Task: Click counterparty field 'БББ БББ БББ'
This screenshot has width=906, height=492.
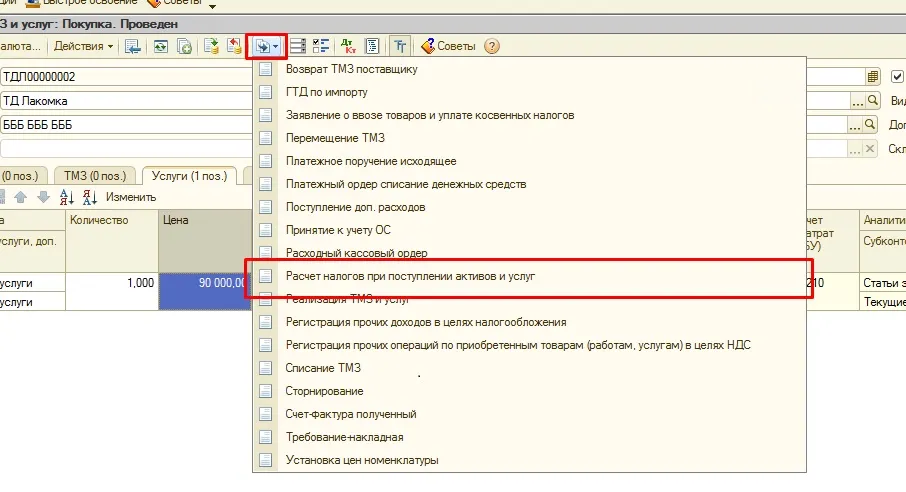Action: click(x=126, y=125)
